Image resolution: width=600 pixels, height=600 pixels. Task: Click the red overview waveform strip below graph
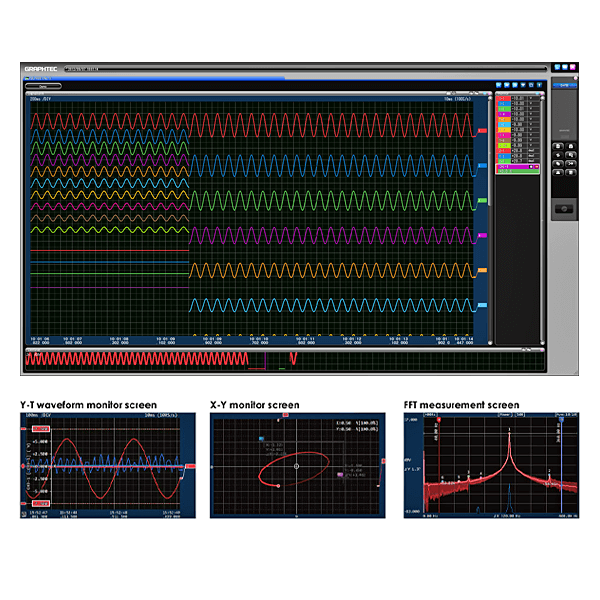(x=140, y=358)
